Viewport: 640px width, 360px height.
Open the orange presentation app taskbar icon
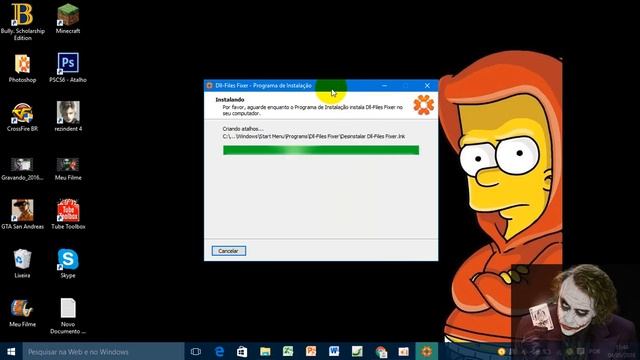404,351
